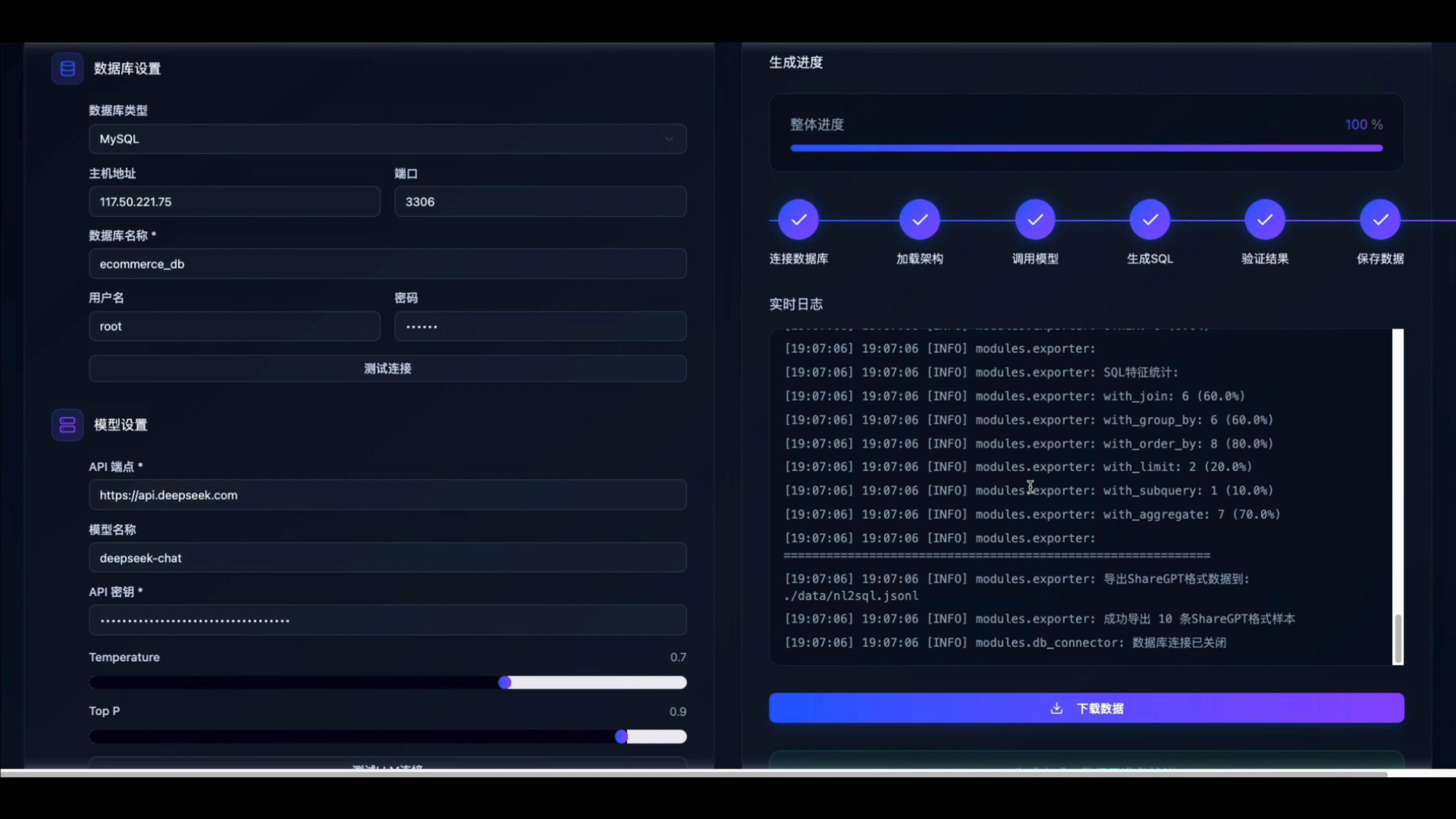Click the 加载架构 step checkmark circle
Screen dimensions: 1456x819
click(919, 219)
